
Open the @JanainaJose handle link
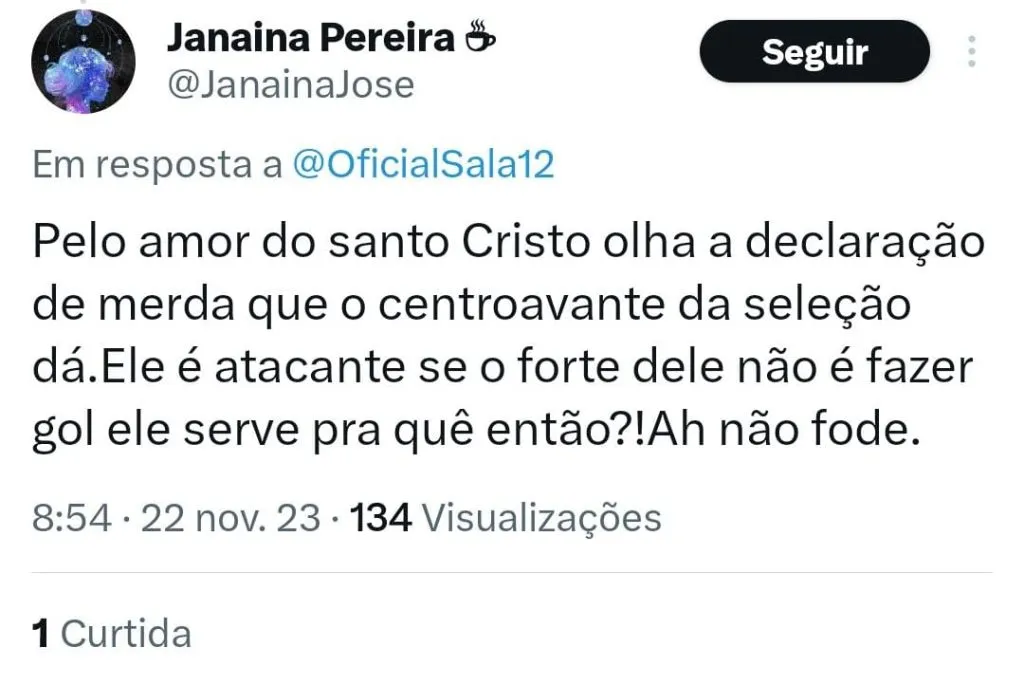(289, 85)
